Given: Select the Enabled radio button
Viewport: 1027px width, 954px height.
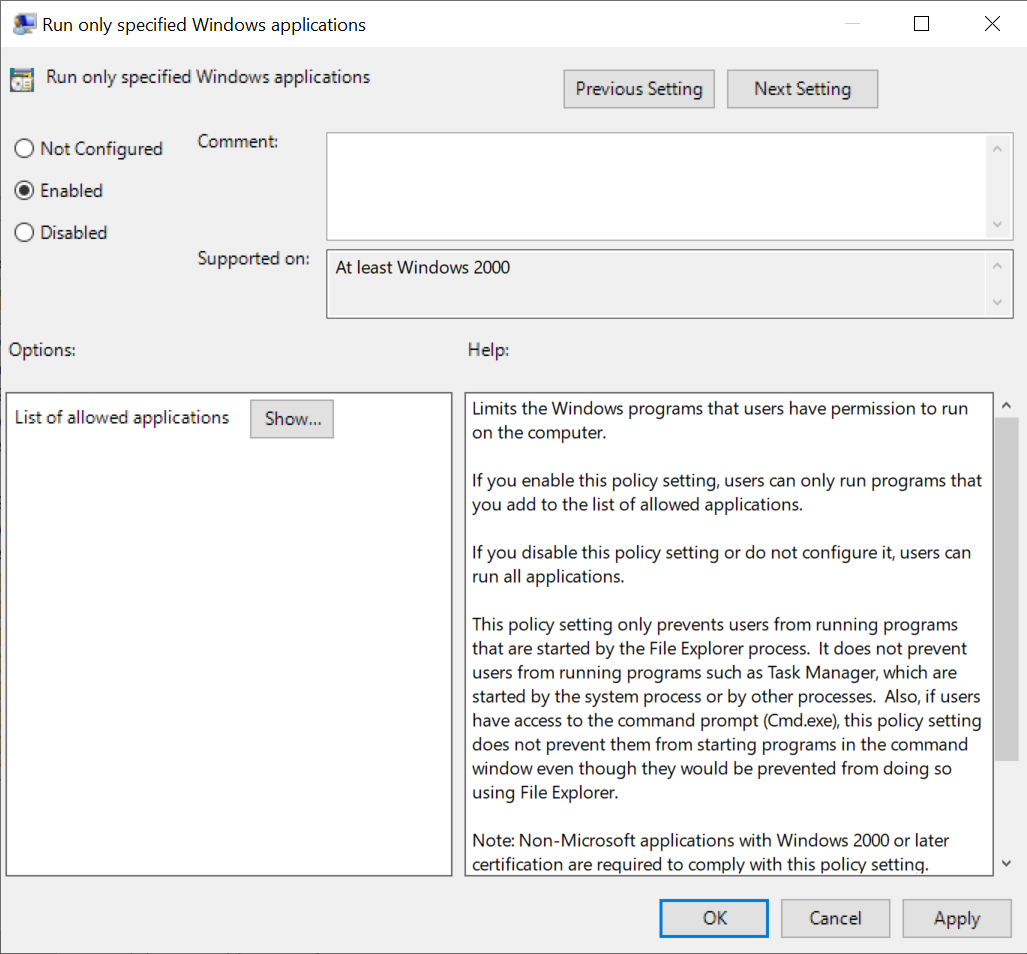Looking at the screenshot, I should click(24, 190).
